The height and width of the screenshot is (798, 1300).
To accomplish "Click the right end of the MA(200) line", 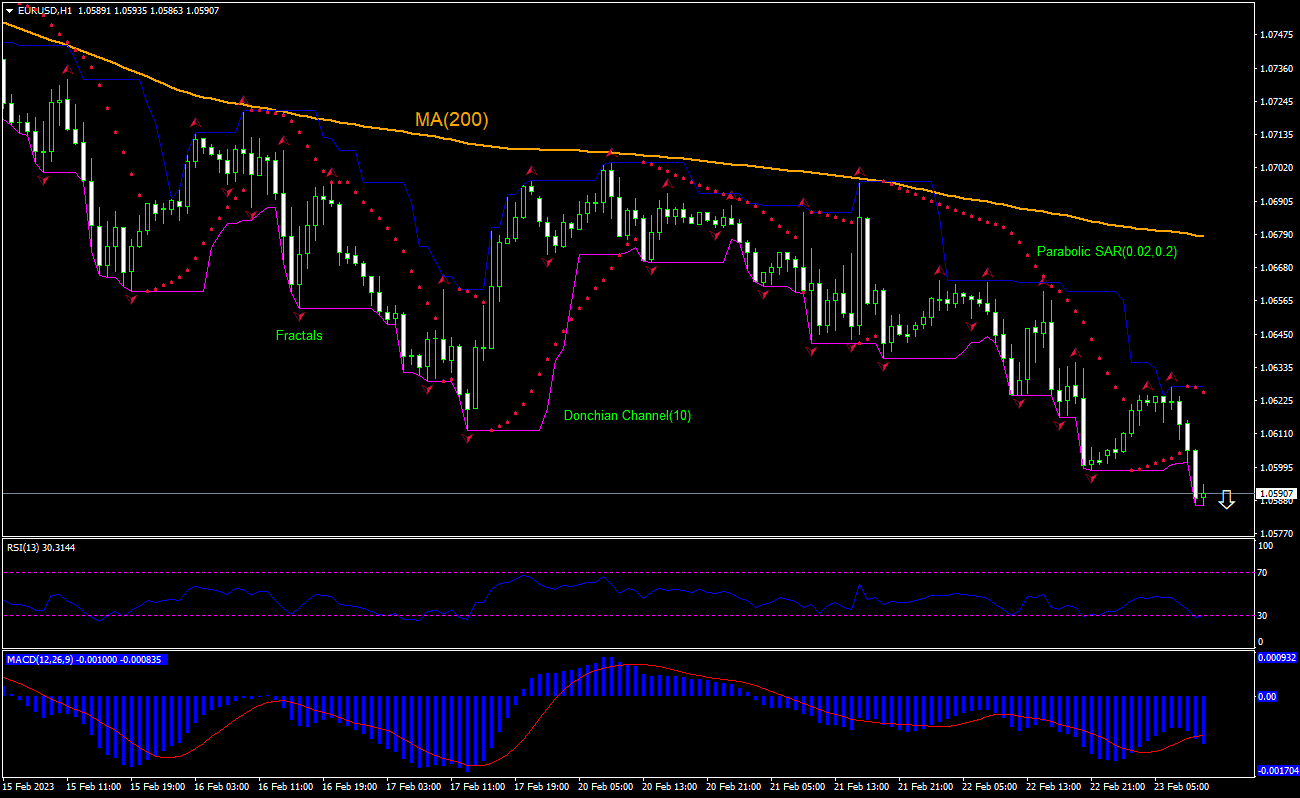I will 1201,236.
